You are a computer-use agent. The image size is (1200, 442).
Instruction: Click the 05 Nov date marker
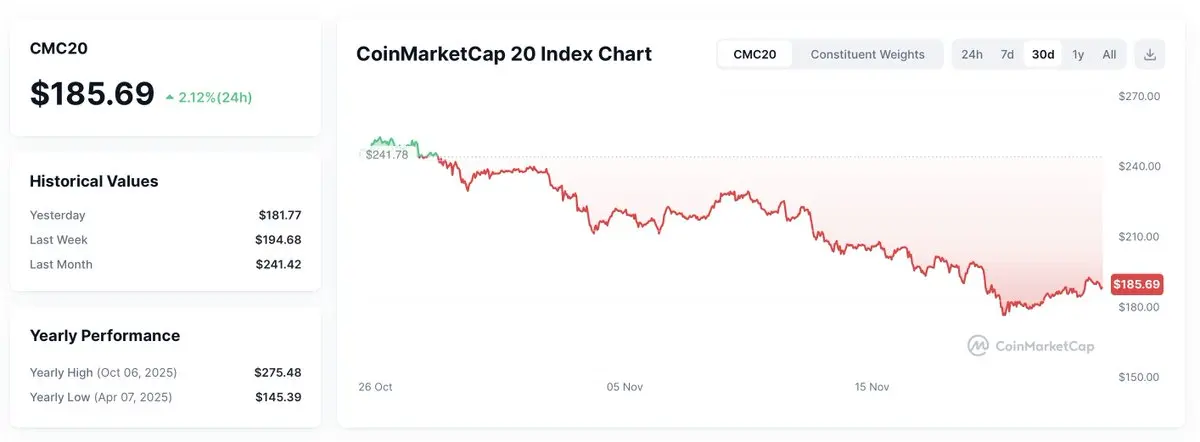[625, 386]
